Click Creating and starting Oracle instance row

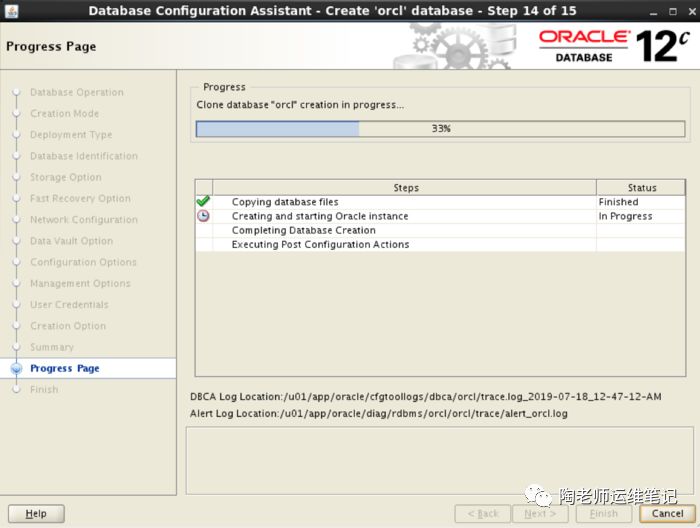[440, 216]
